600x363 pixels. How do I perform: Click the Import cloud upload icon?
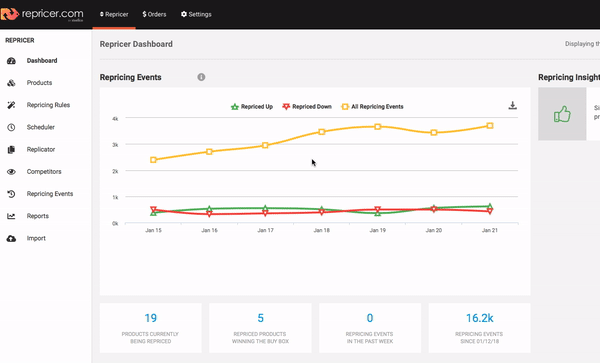(x=11, y=239)
